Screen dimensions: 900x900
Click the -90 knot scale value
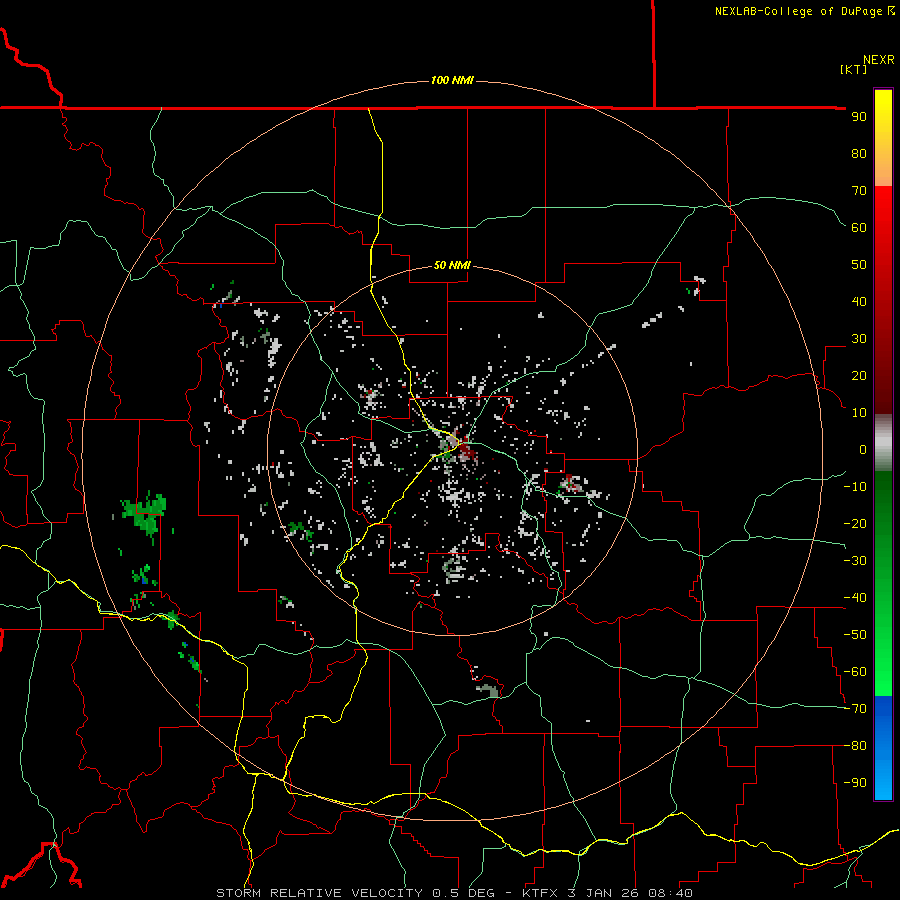855,783
